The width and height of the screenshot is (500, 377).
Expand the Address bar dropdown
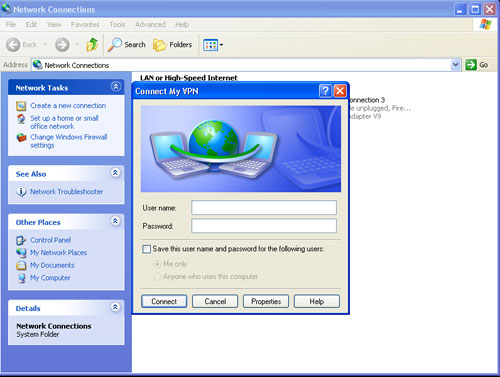click(x=456, y=65)
